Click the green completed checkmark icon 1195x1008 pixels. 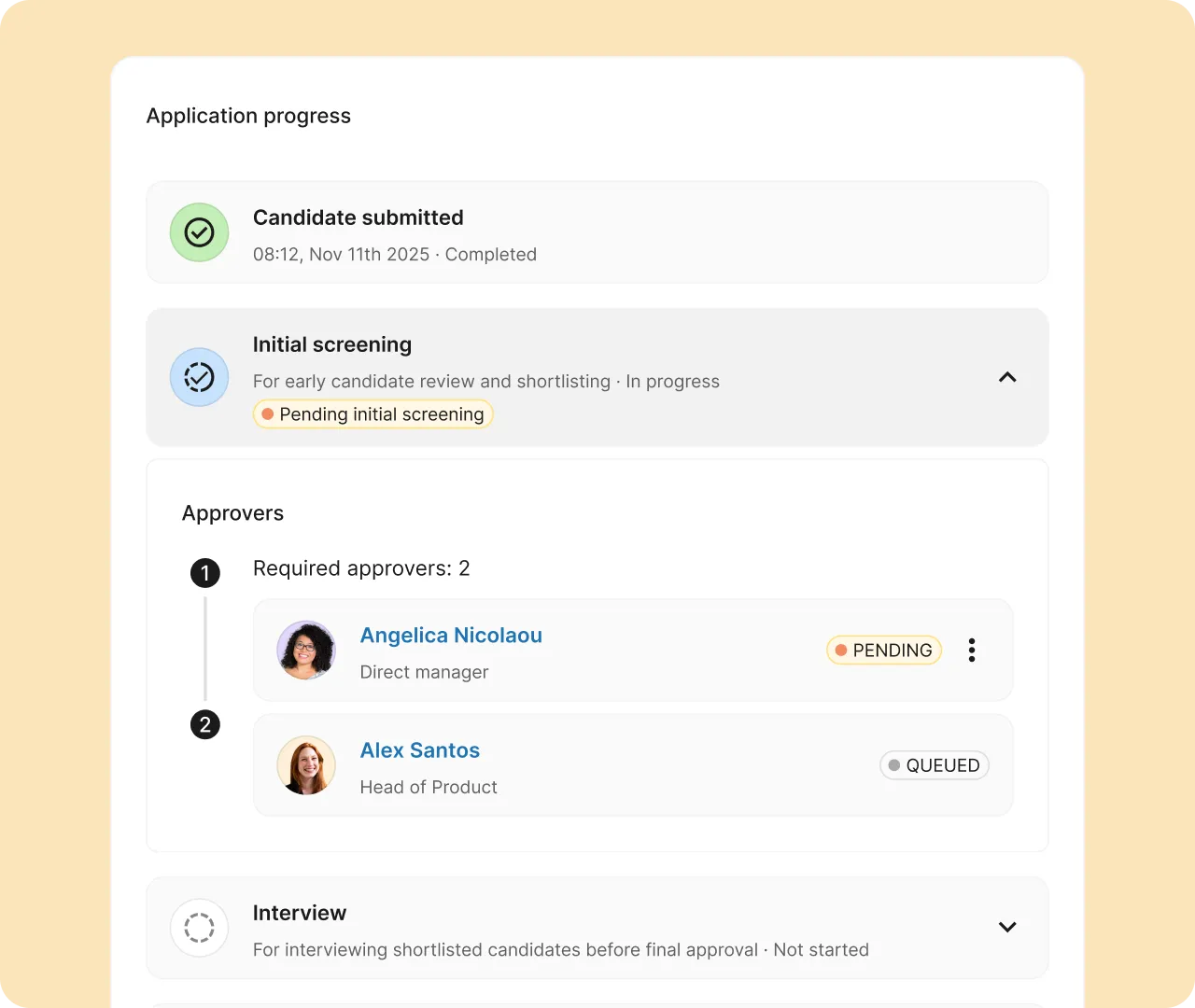[199, 232]
